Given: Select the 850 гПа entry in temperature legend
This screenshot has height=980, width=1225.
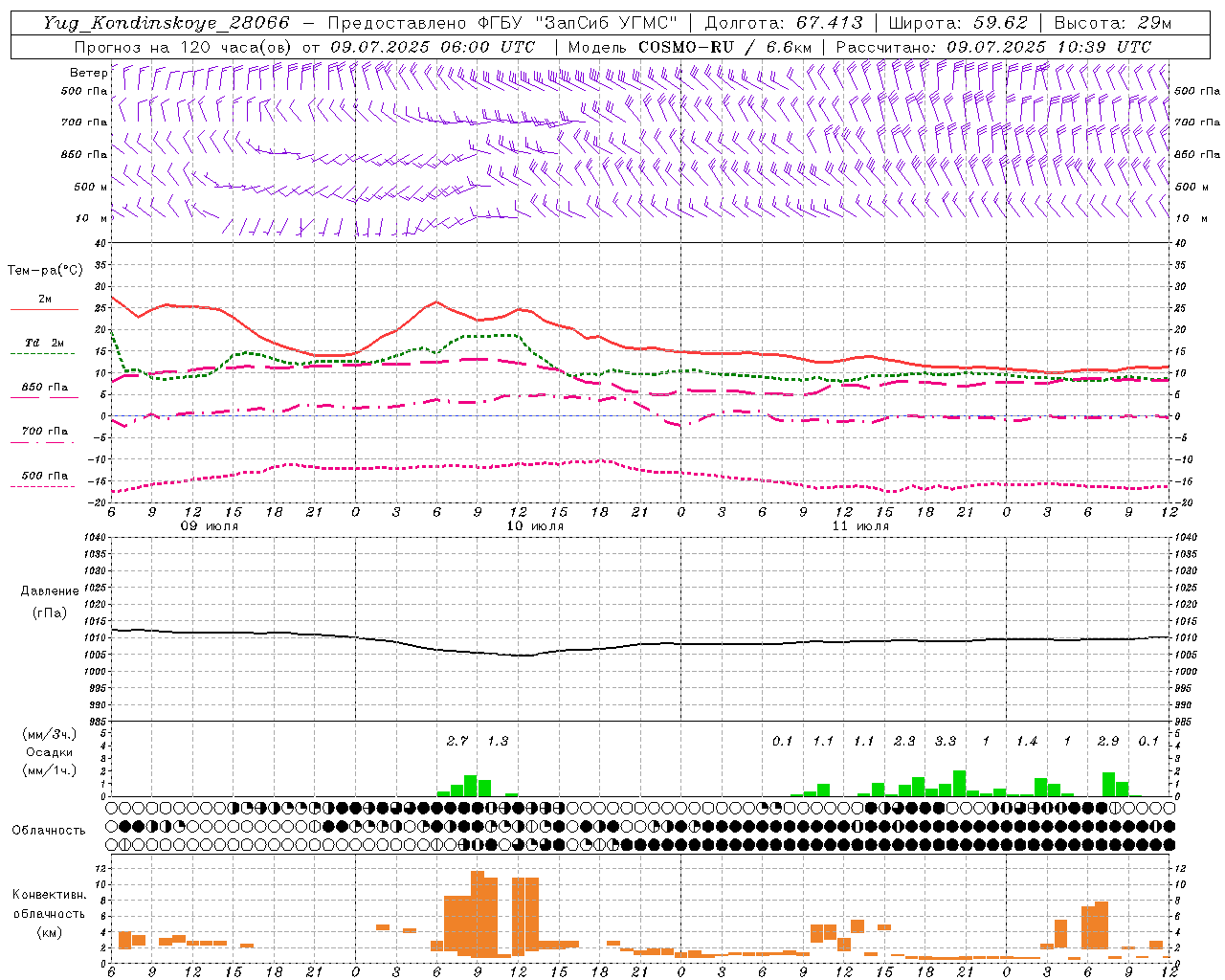Looking at the screenshot, I should click(45, 388).
